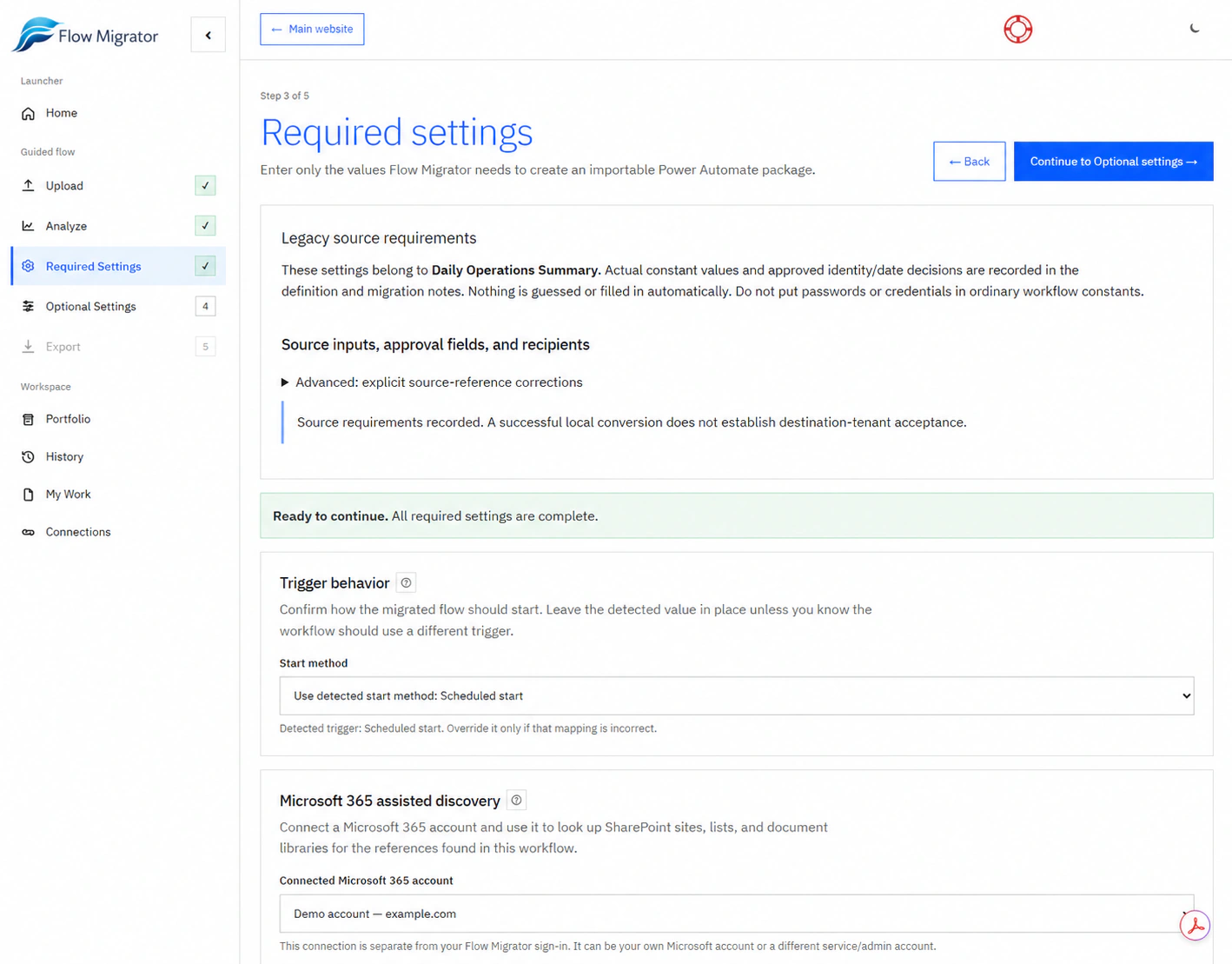This screenshot has height=964, width=1232.
Task: Open the red lifebuoy help icon
Action: [x=1018, y=30]
